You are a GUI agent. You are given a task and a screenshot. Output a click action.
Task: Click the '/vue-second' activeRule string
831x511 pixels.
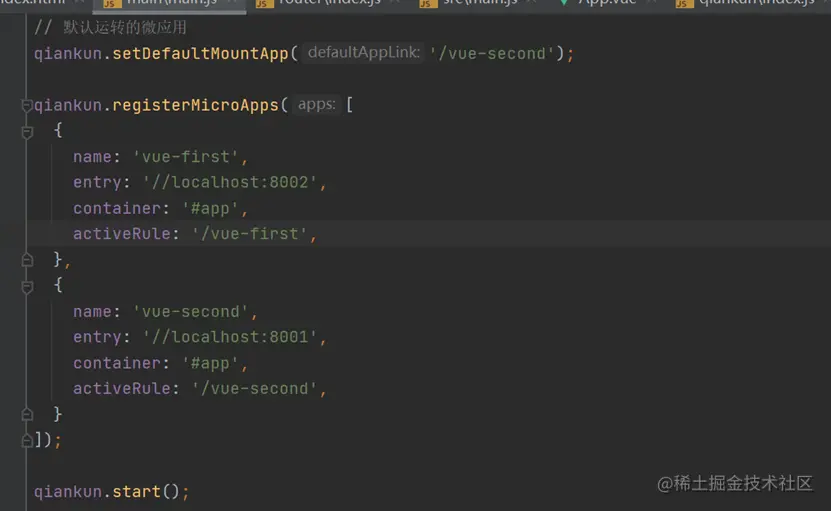click(x=254, y=389)
